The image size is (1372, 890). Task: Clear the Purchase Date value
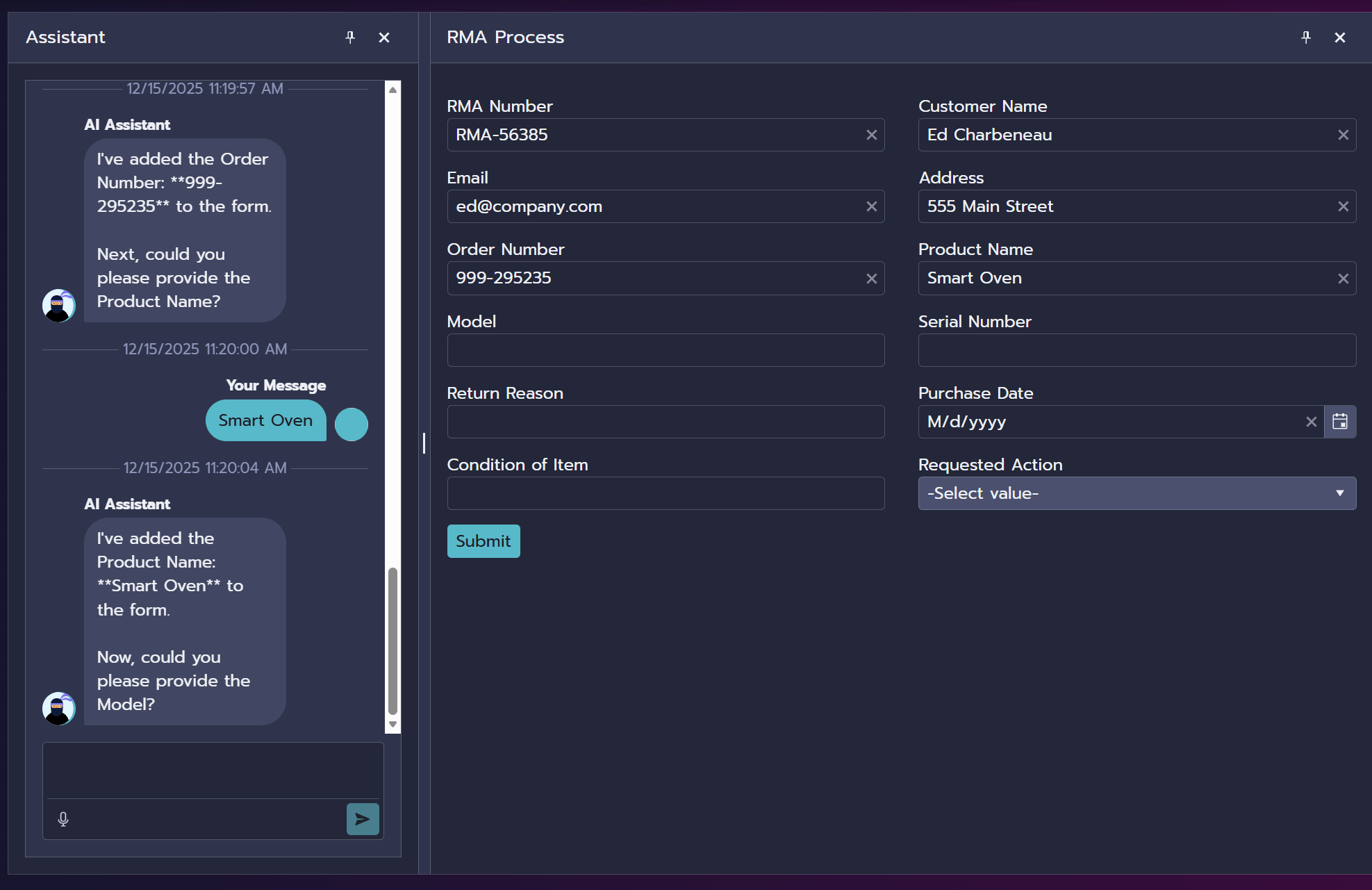point(1312,422)
